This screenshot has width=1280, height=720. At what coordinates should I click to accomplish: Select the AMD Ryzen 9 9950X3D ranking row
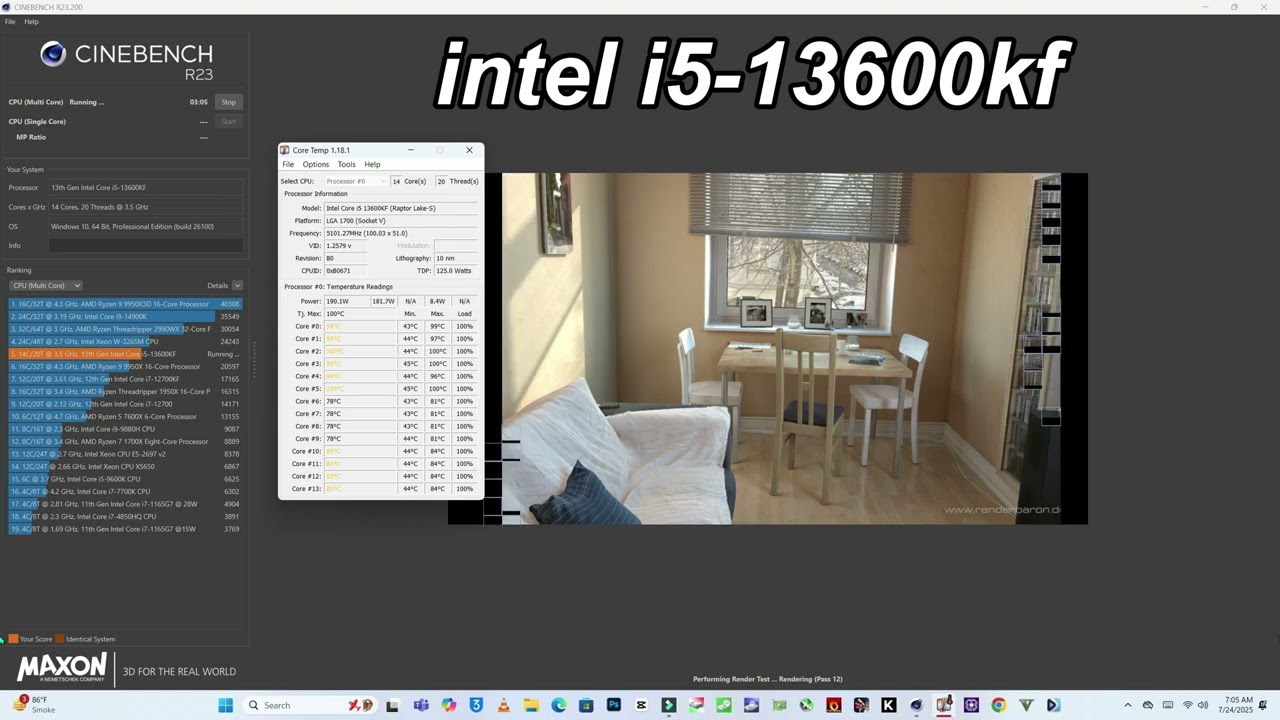pyautogui.click(x=125, y=304)
